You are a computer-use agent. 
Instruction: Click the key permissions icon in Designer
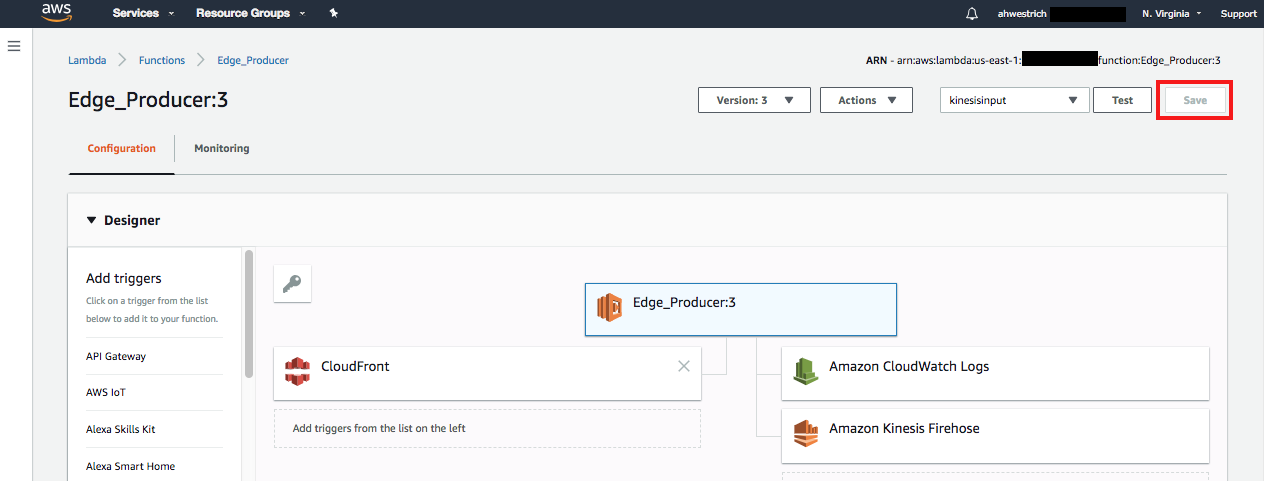point(292,284)
